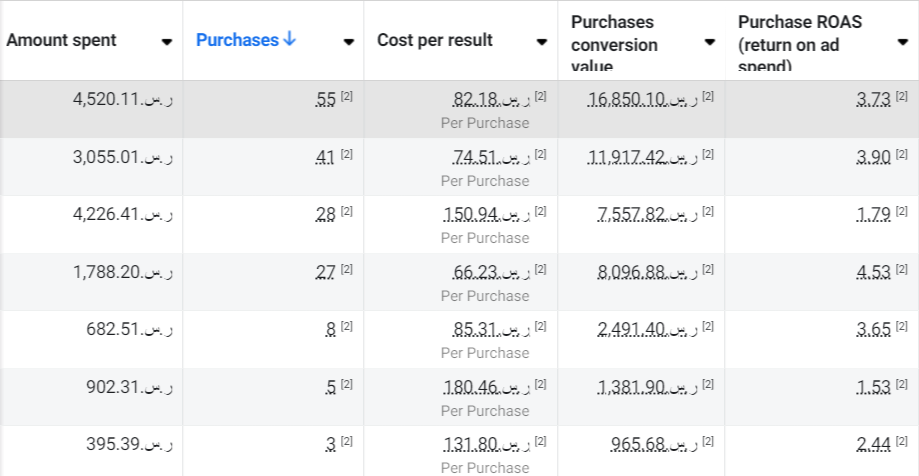The image size is (919, 476).
Task: Click the 4.53 ROAS value
Action: pos(873,271)
